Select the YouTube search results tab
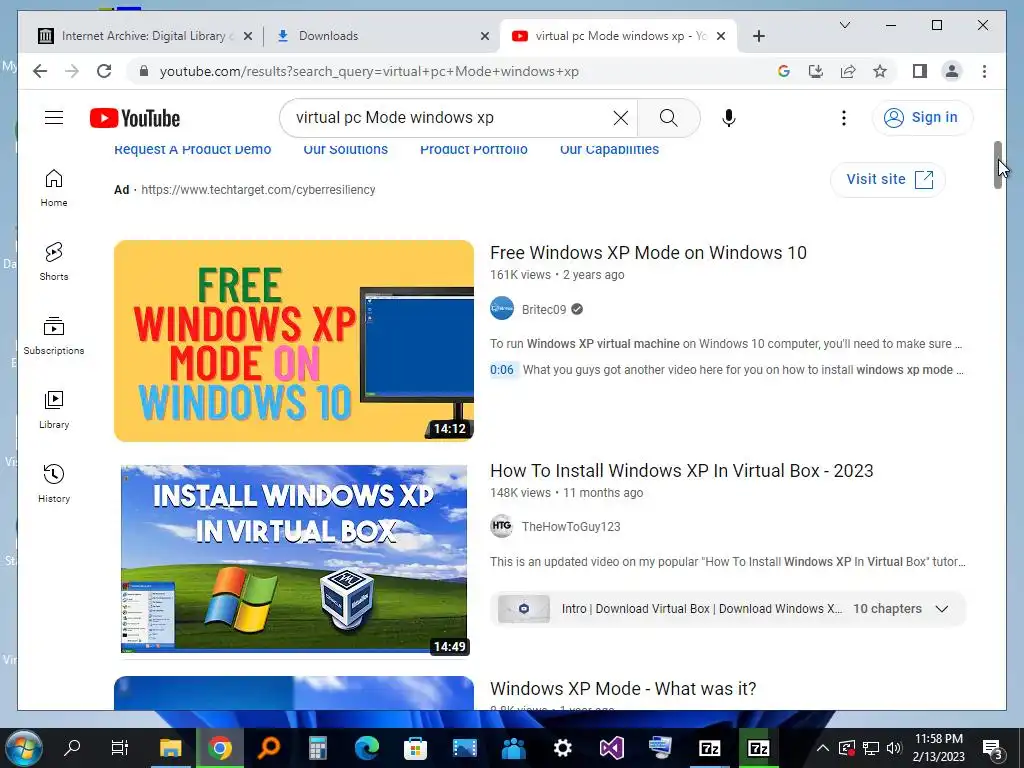The image size is (1024, 768). tap(617, 36)
